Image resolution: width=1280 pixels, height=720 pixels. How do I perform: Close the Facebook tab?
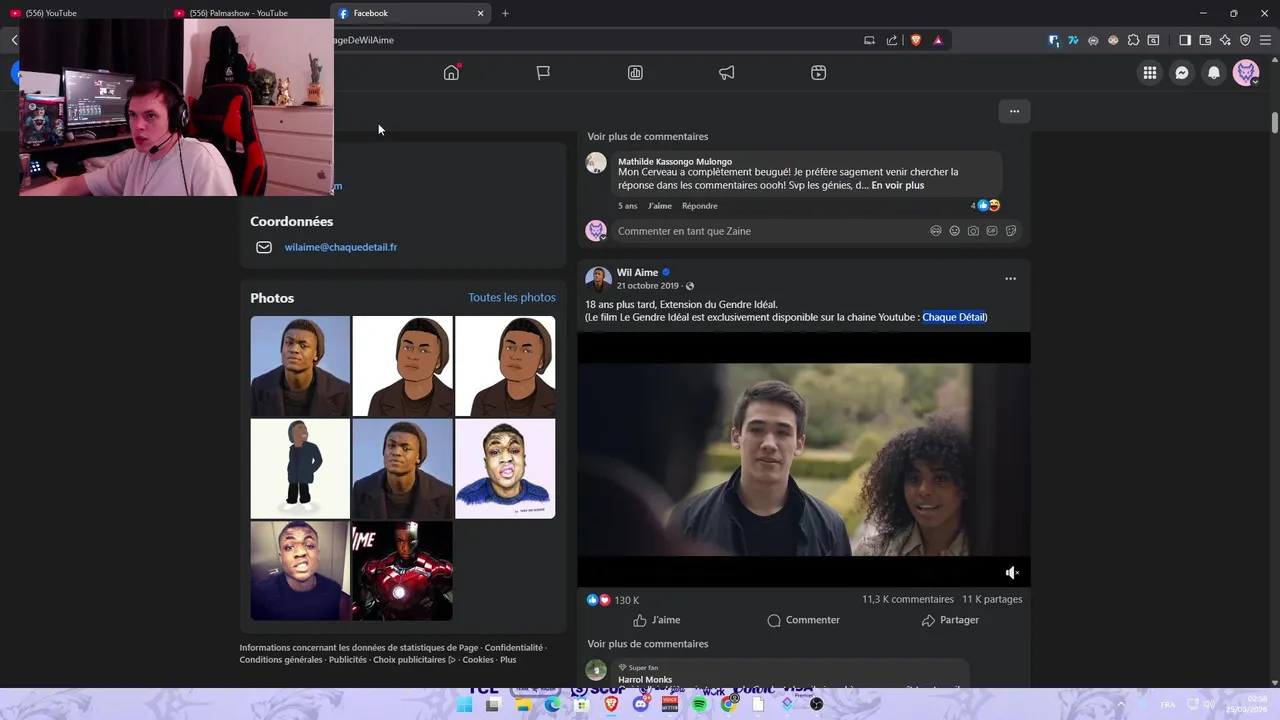tap(480, 13)
